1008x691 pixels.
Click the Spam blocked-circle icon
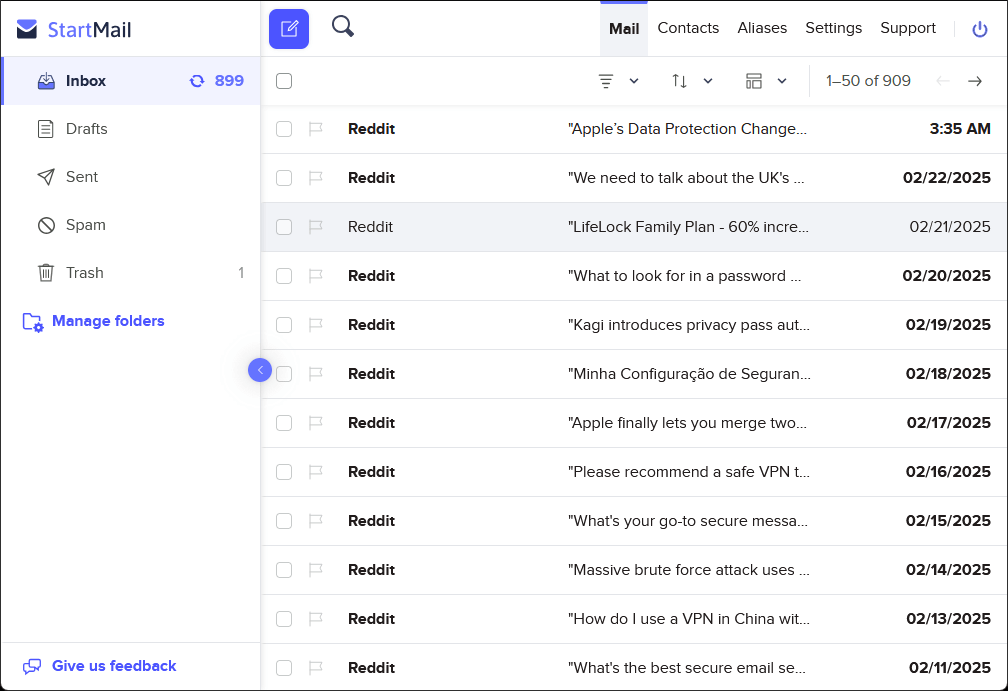coord(46,225)
